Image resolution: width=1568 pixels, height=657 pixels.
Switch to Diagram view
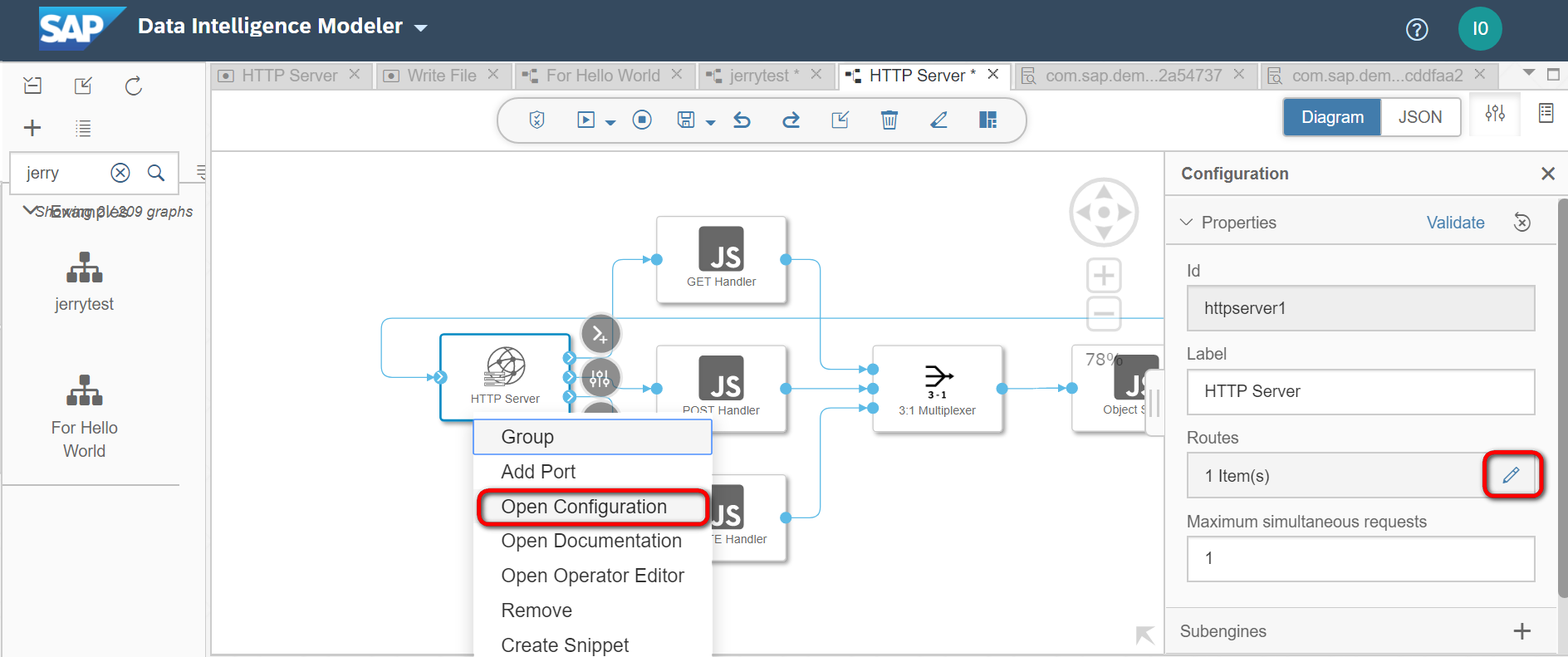point(1332,117)
